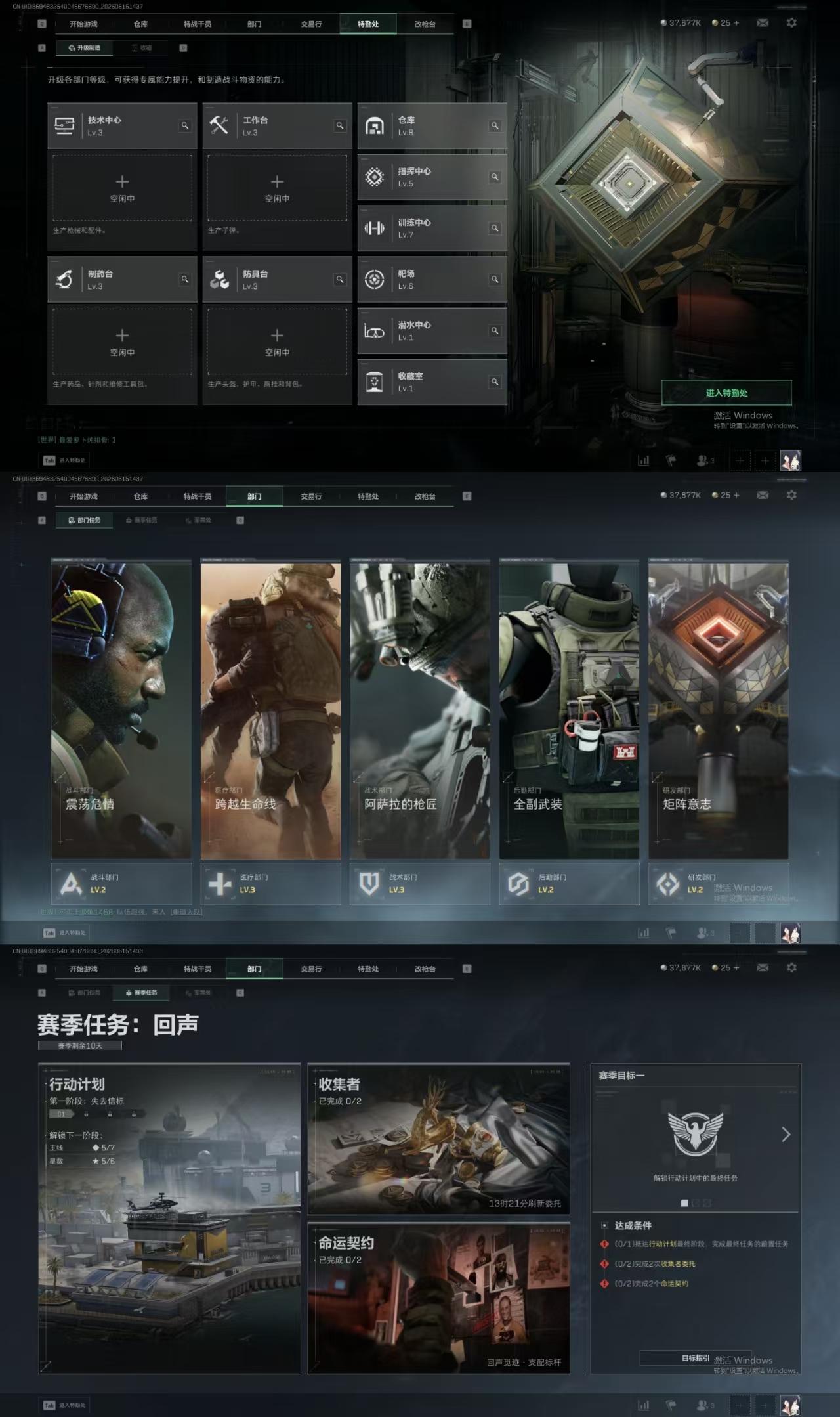Click the empty 空闲中 slot under 防具台
This screenshot has width=840, height=1417.
tap(277, 341)
